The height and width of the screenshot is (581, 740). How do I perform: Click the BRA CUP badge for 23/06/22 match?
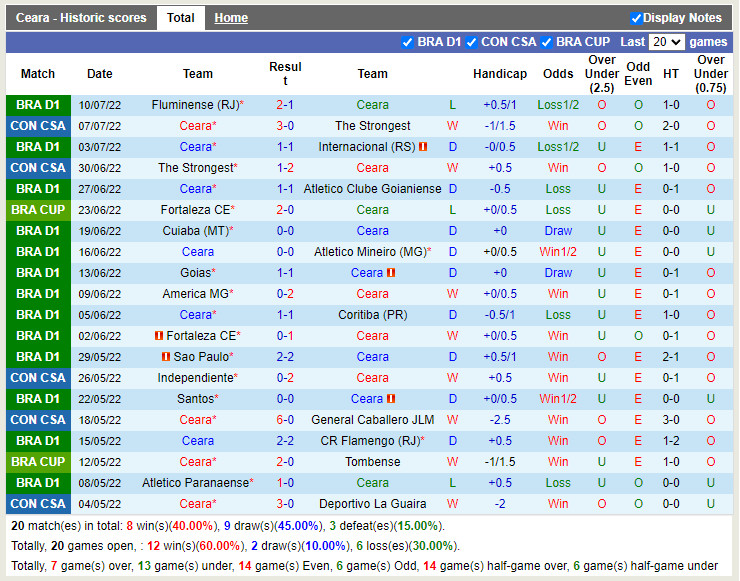(38, 210)
